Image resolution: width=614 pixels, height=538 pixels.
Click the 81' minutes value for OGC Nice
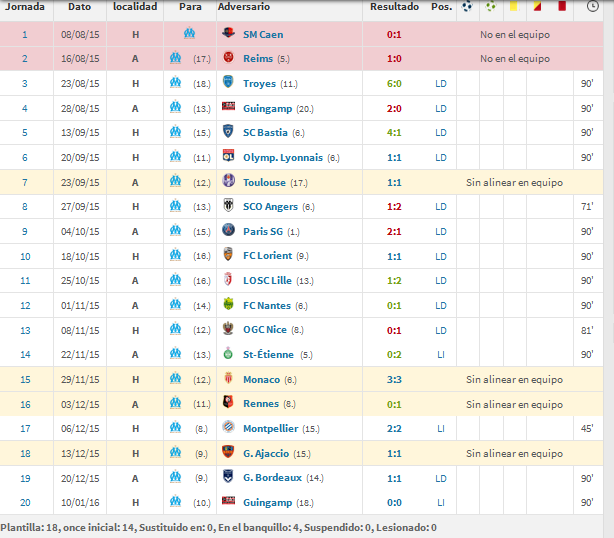pos(587,330)
